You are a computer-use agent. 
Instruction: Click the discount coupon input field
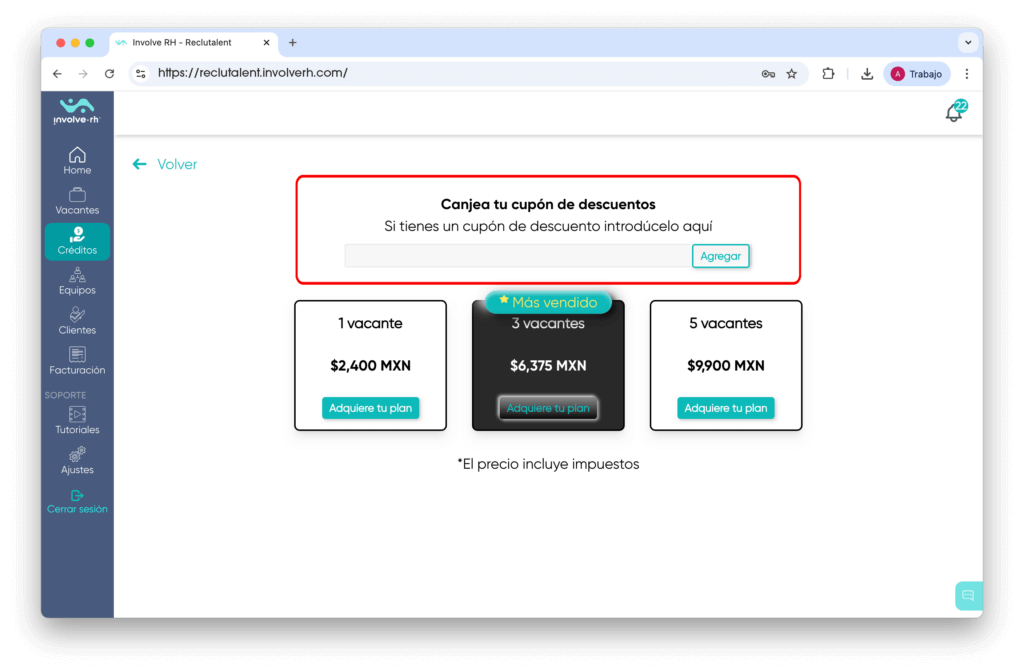coord(515,256)
